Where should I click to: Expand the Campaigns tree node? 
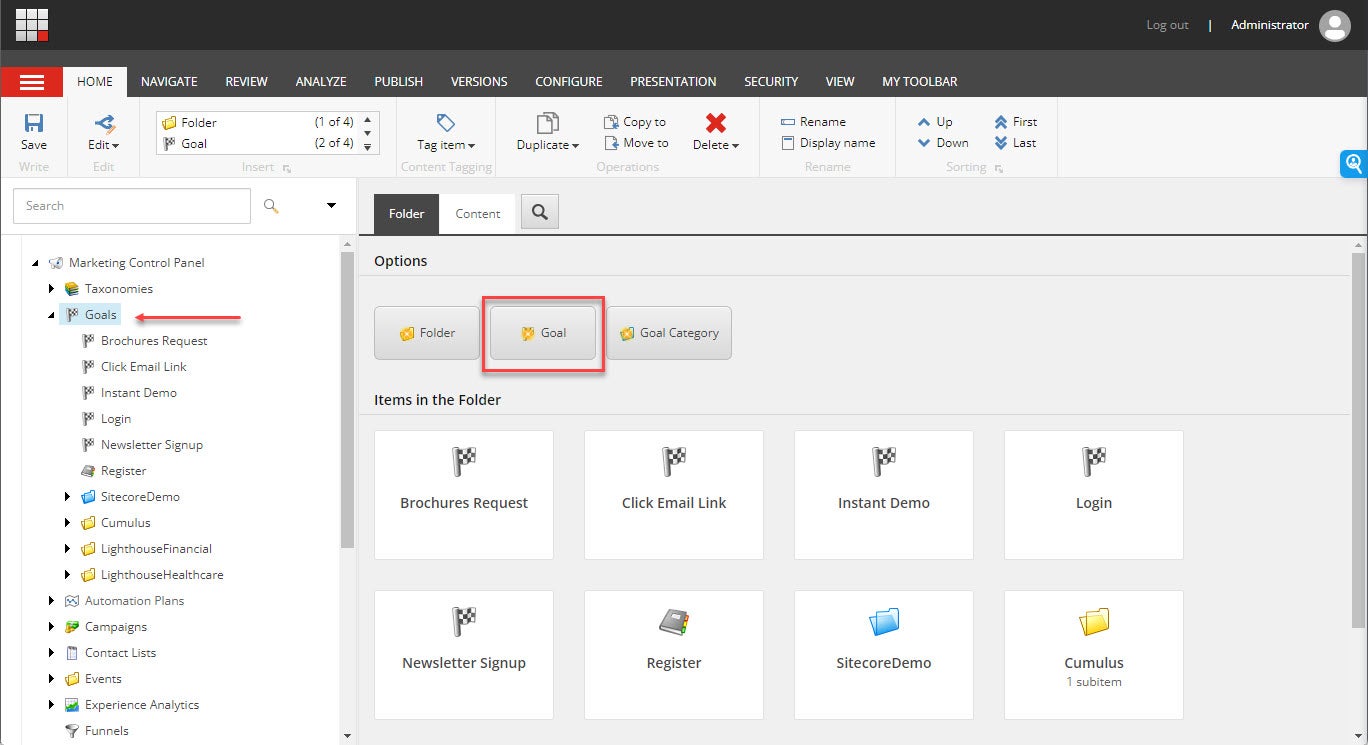52,627
